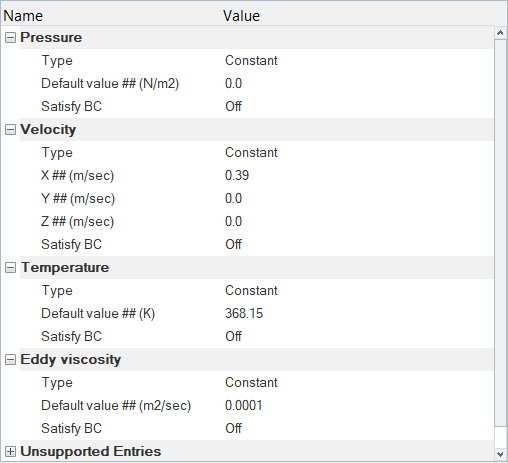Collapse the Eddy viscosity section
The height and width of the screenshot is (463, 508).
pos(10,360)
